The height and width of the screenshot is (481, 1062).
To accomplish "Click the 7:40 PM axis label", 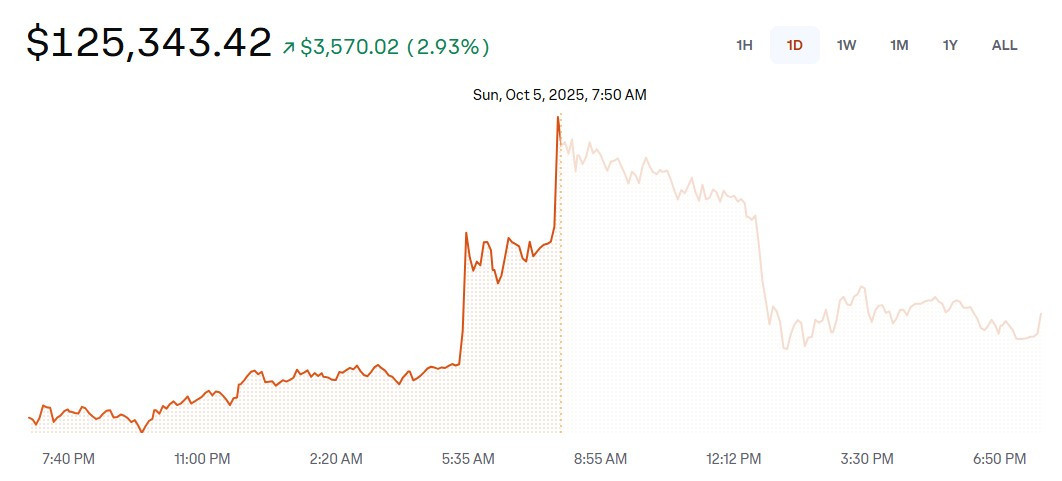I will 69,459.
